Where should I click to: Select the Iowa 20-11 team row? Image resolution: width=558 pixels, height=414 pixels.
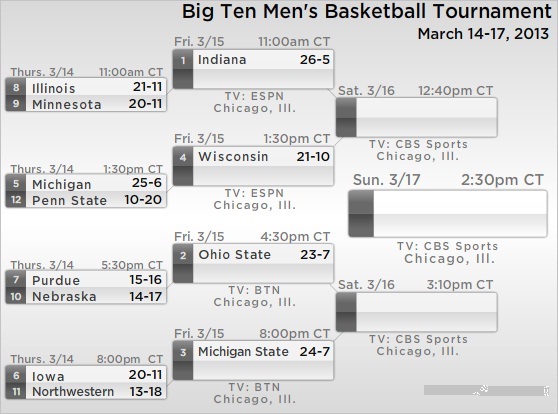tap(86, 375)
